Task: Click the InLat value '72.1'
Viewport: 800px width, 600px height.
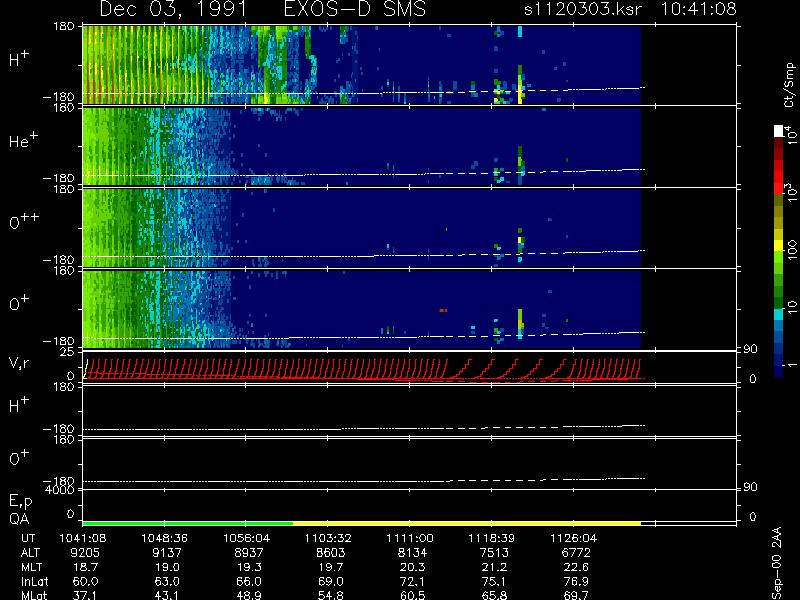Action: click(412, 582)
